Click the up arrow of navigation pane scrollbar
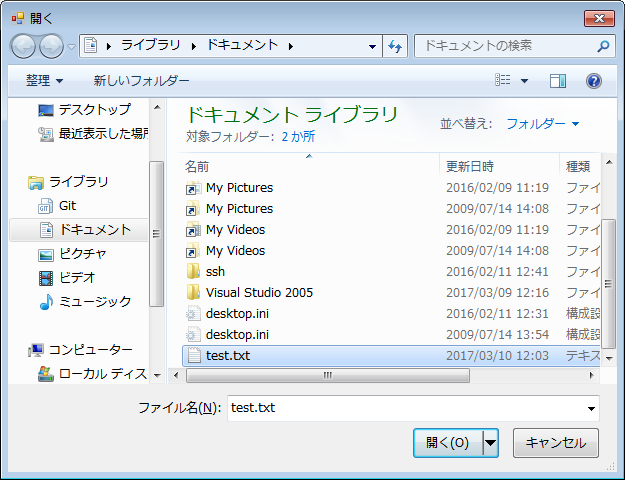The height and width of the screenshot is (480, 625). click(157, 107)
